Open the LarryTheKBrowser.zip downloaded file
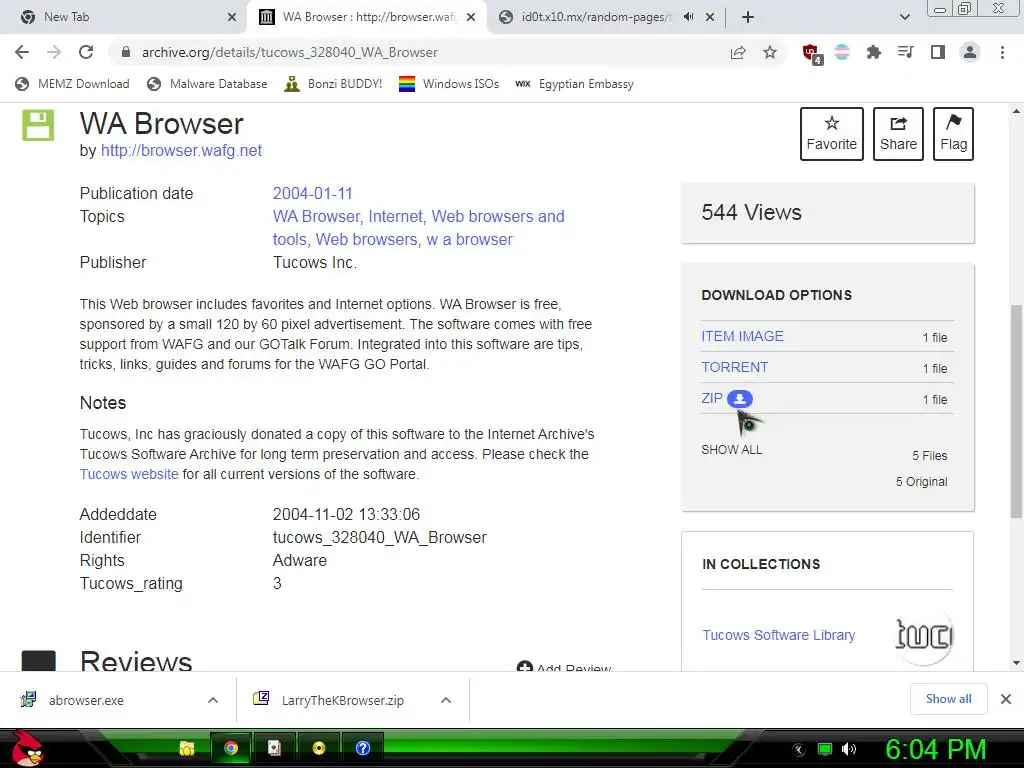 [342, 700]
